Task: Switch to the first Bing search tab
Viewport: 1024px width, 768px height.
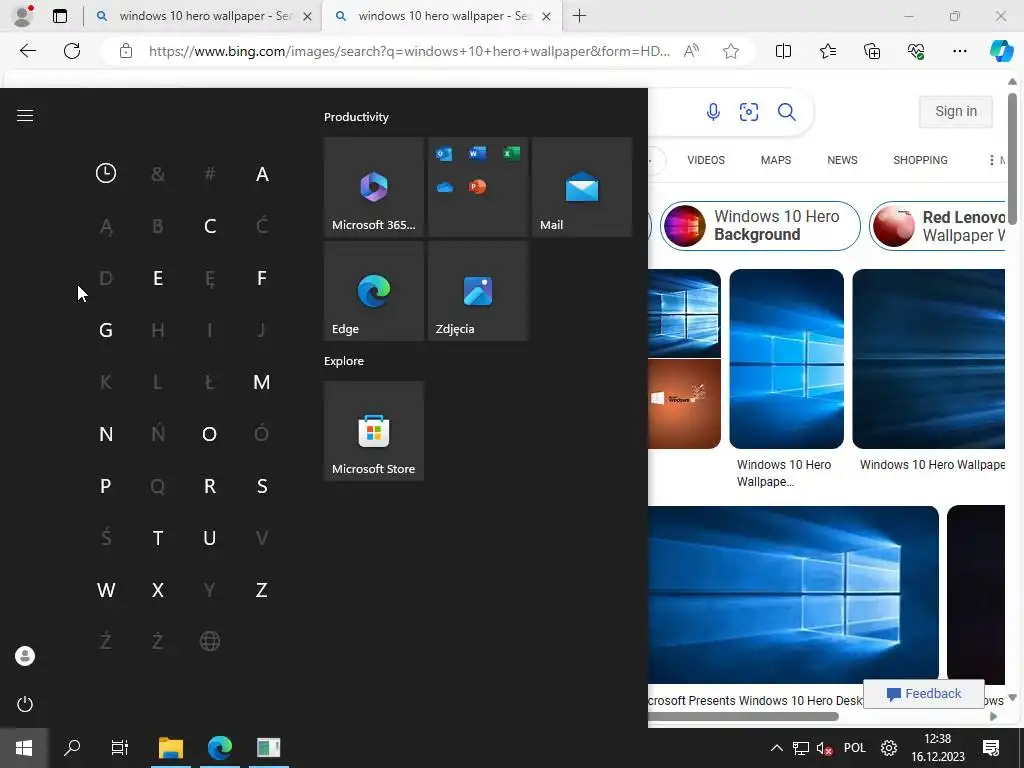Action: 205,16
